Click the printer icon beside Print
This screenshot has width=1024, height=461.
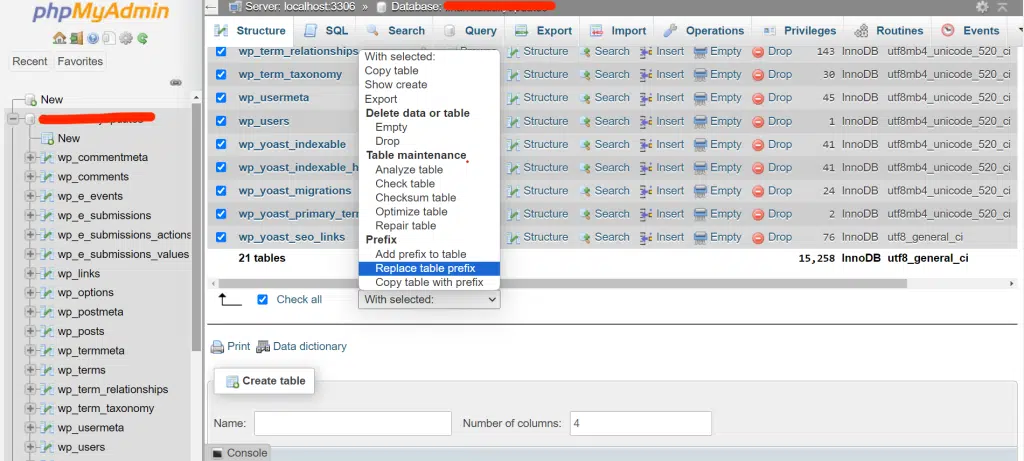(217, 347)
